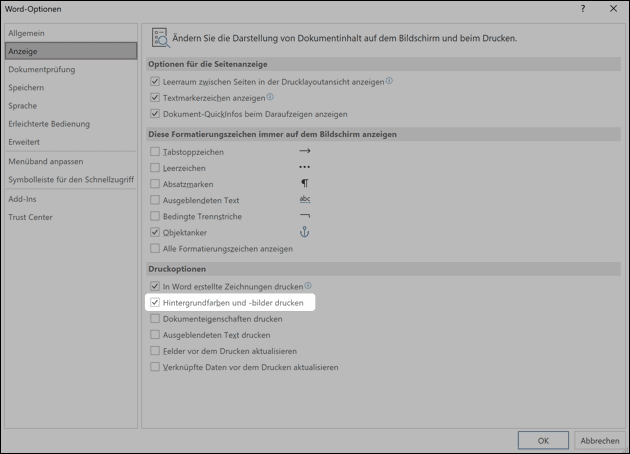The height and width of the screenshot is (454, 630).
Task: Toggle Leerraum zwischen Seiten checkbox
Action: 155,82
